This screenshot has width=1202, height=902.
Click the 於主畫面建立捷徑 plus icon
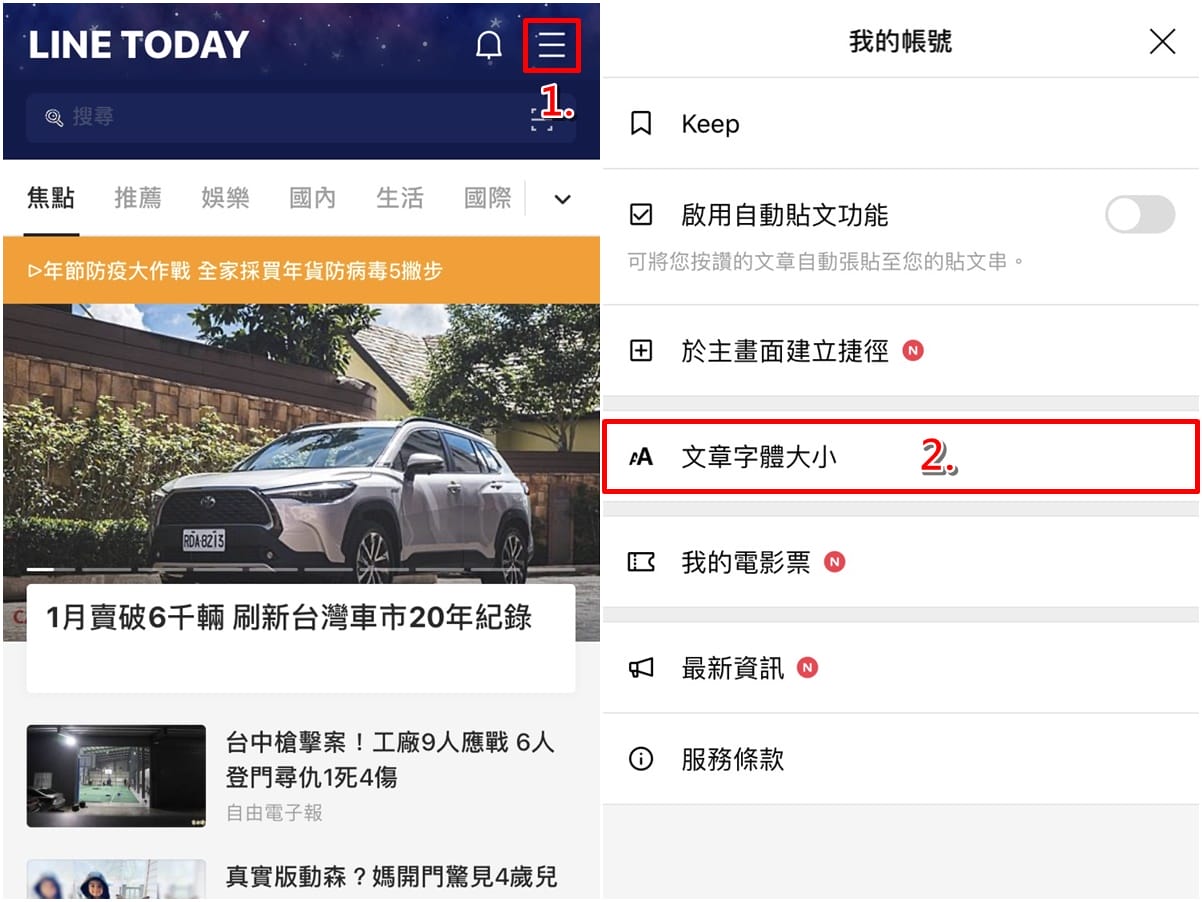(641, 351)
